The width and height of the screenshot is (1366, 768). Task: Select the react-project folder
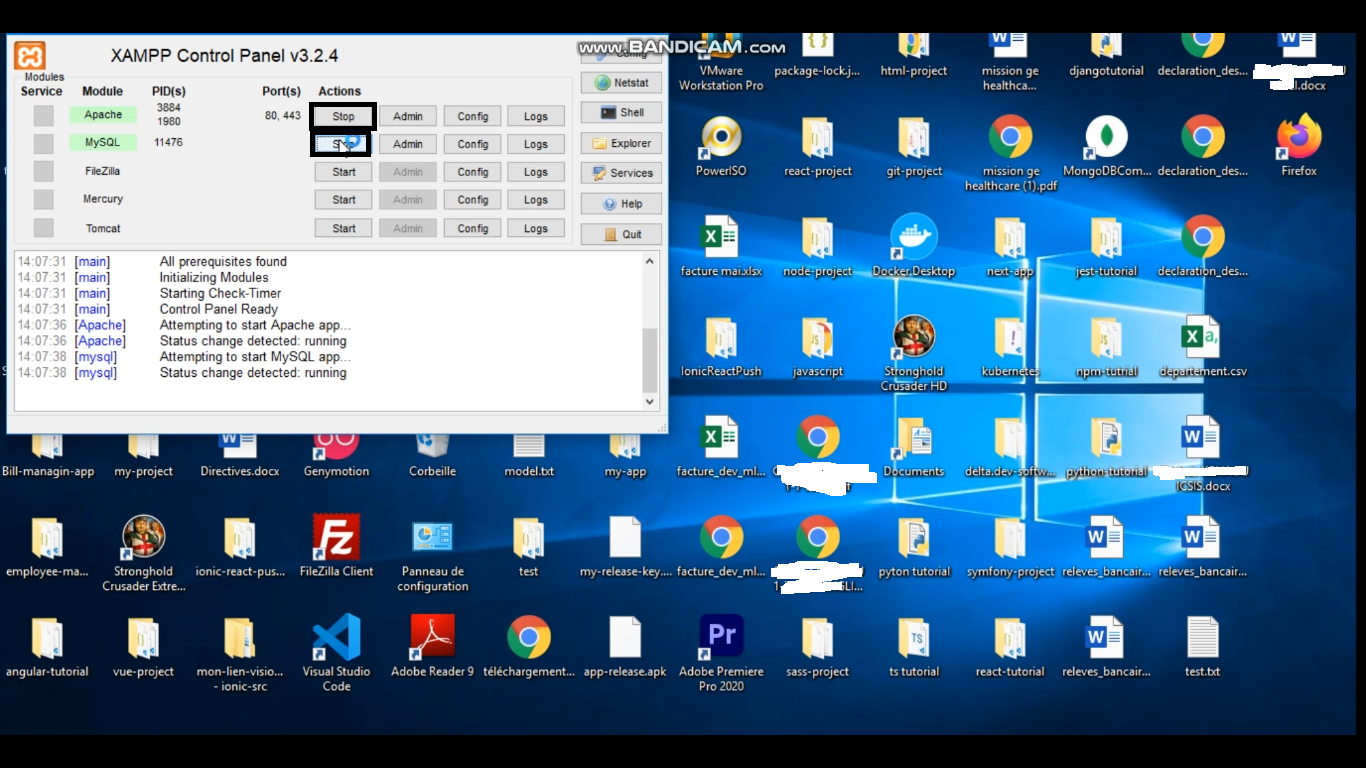(x=818, y=147)
